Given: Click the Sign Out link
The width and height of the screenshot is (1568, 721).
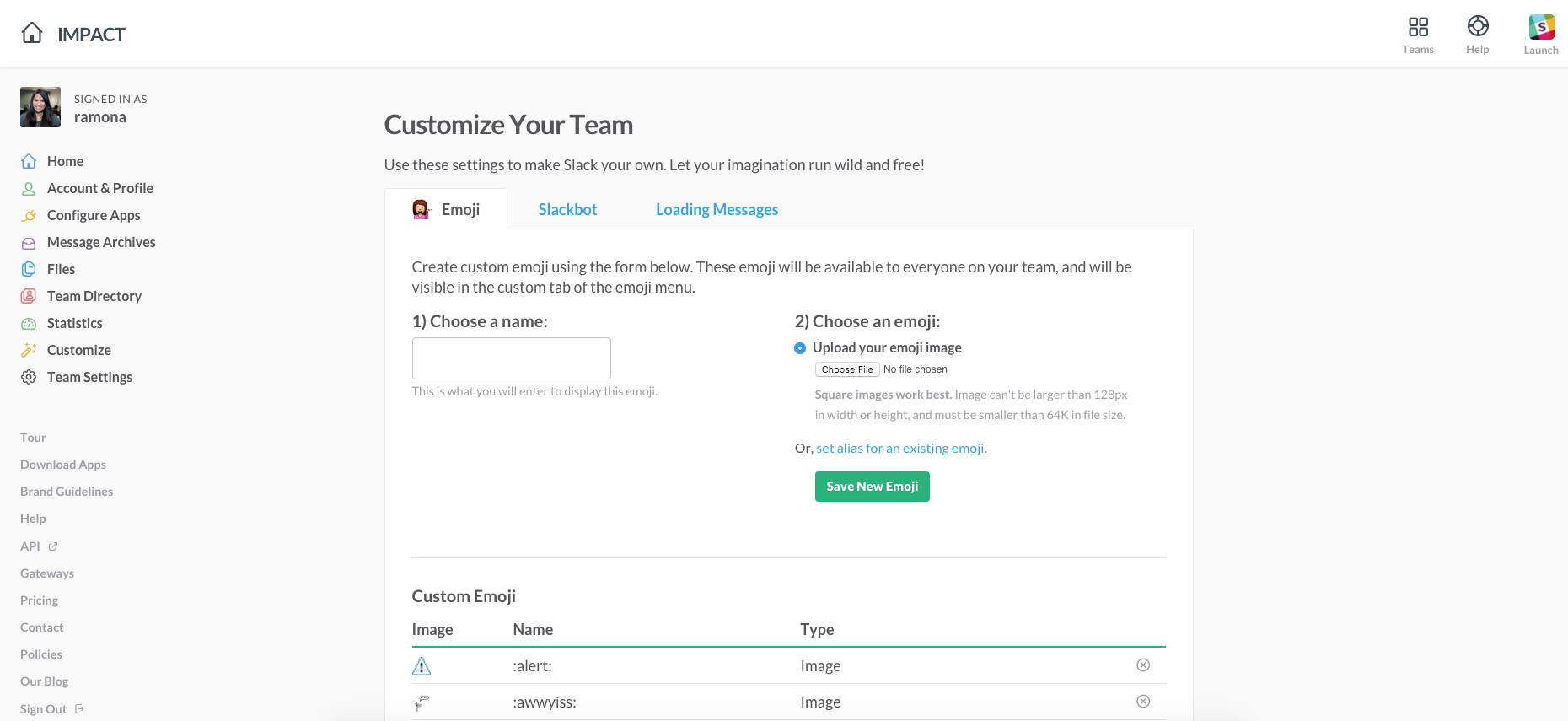Looking at the screenshot, I should [x=44, y=709].
